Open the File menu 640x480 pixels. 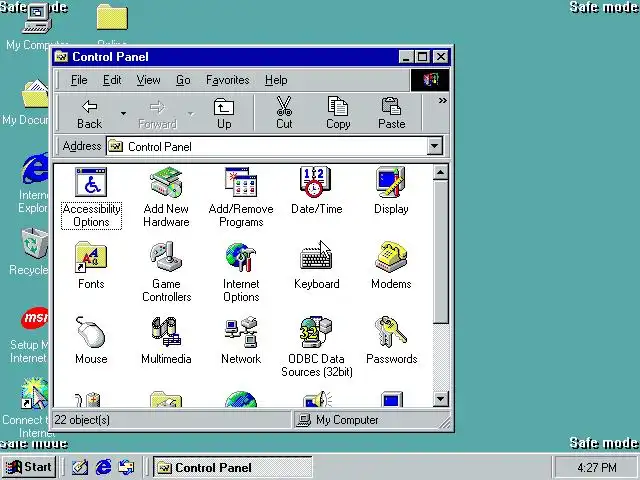coord(79,80)
